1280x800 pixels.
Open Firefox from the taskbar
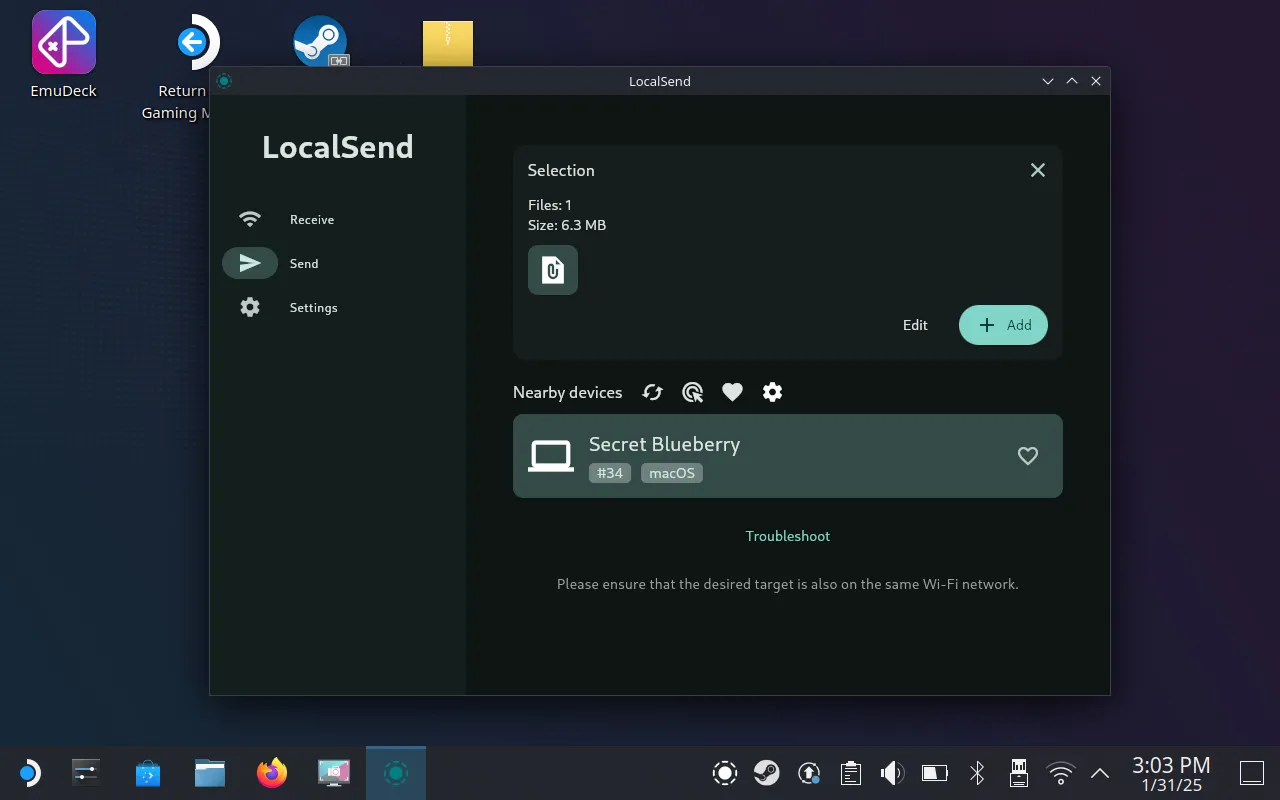272,773
